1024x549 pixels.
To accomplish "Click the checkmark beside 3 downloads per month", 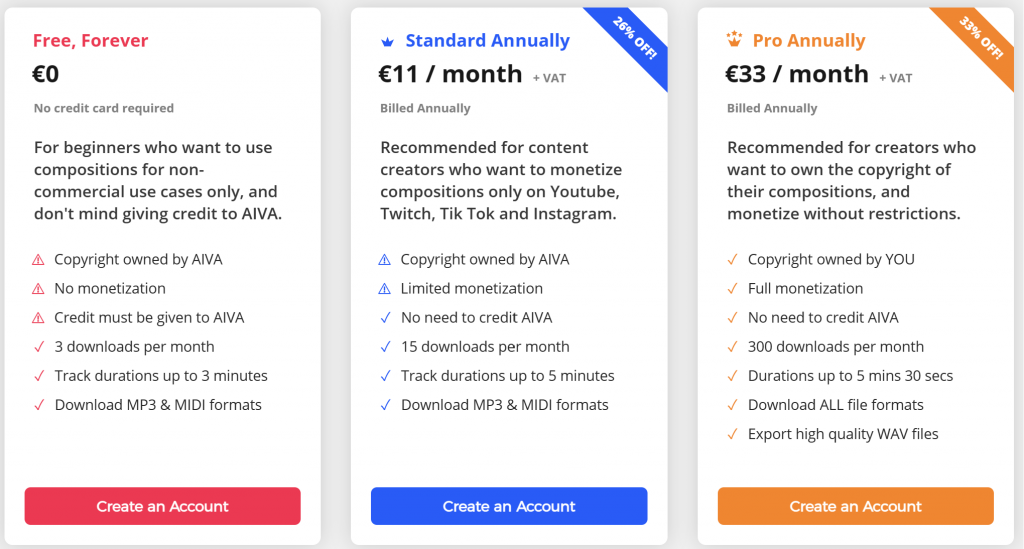I will 39,347.
